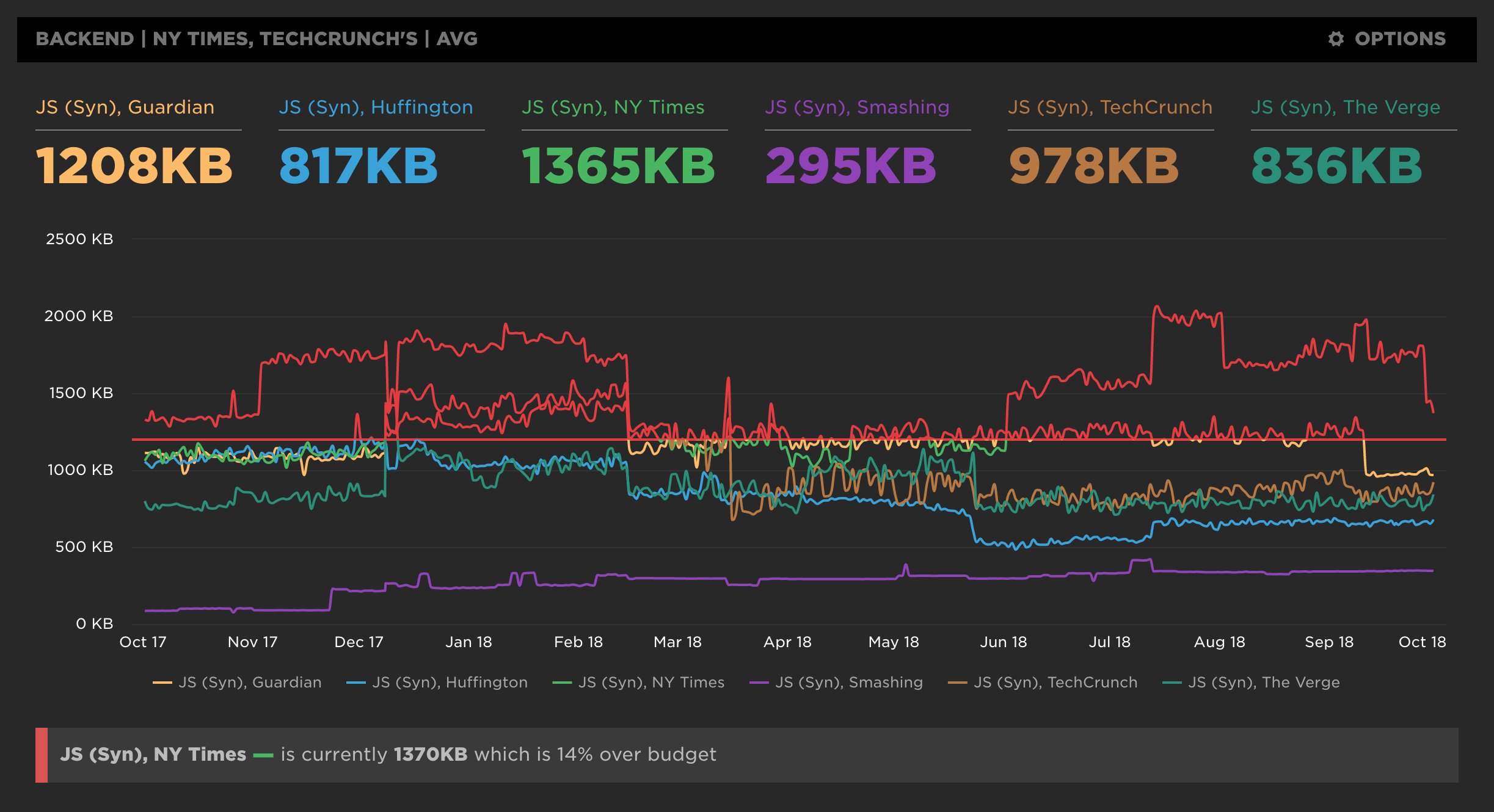Click the NY Times over budget alert message
The image size is (1494, 812).
388,755
